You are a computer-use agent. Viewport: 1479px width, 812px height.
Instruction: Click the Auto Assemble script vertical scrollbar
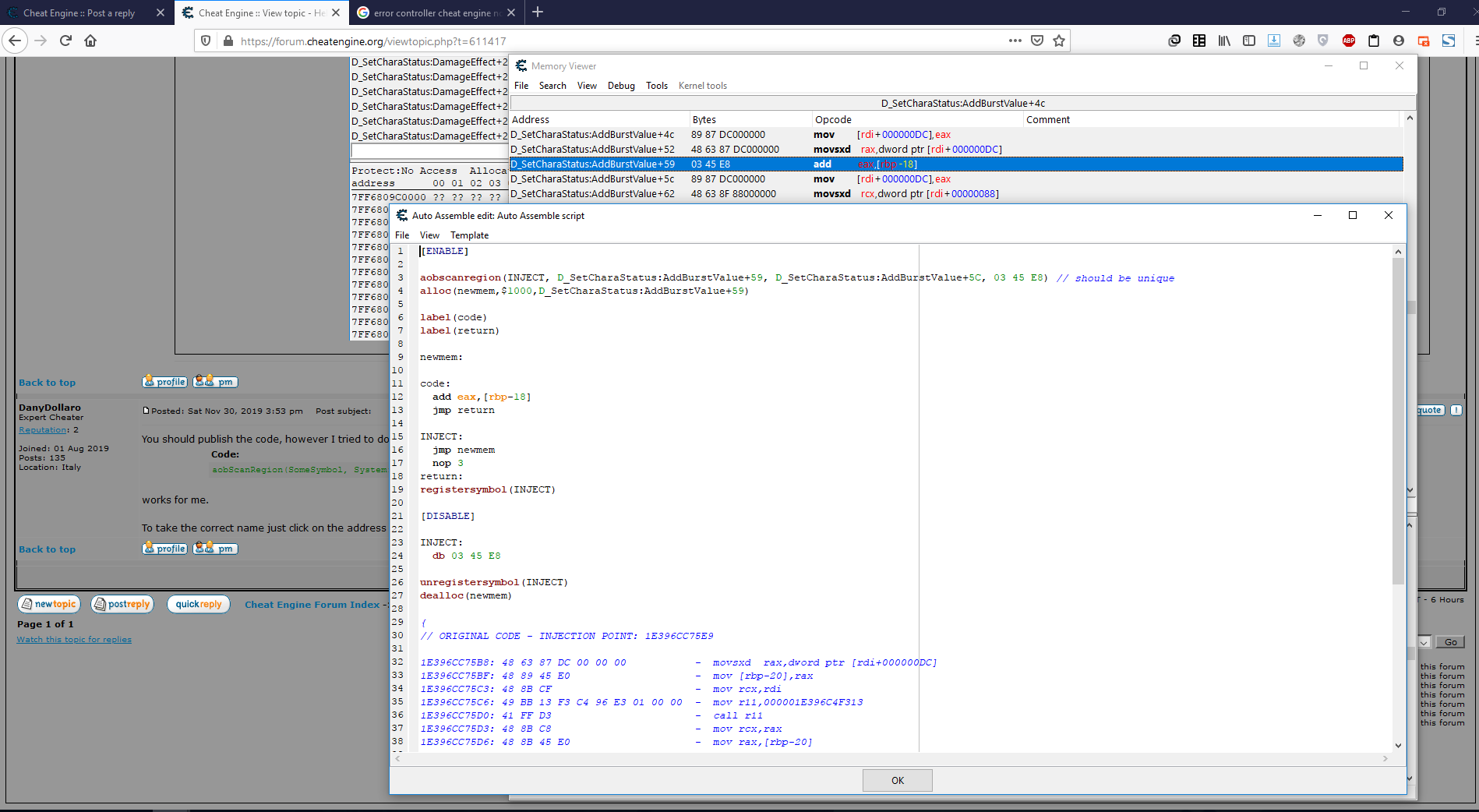(x=1398, y=421)
